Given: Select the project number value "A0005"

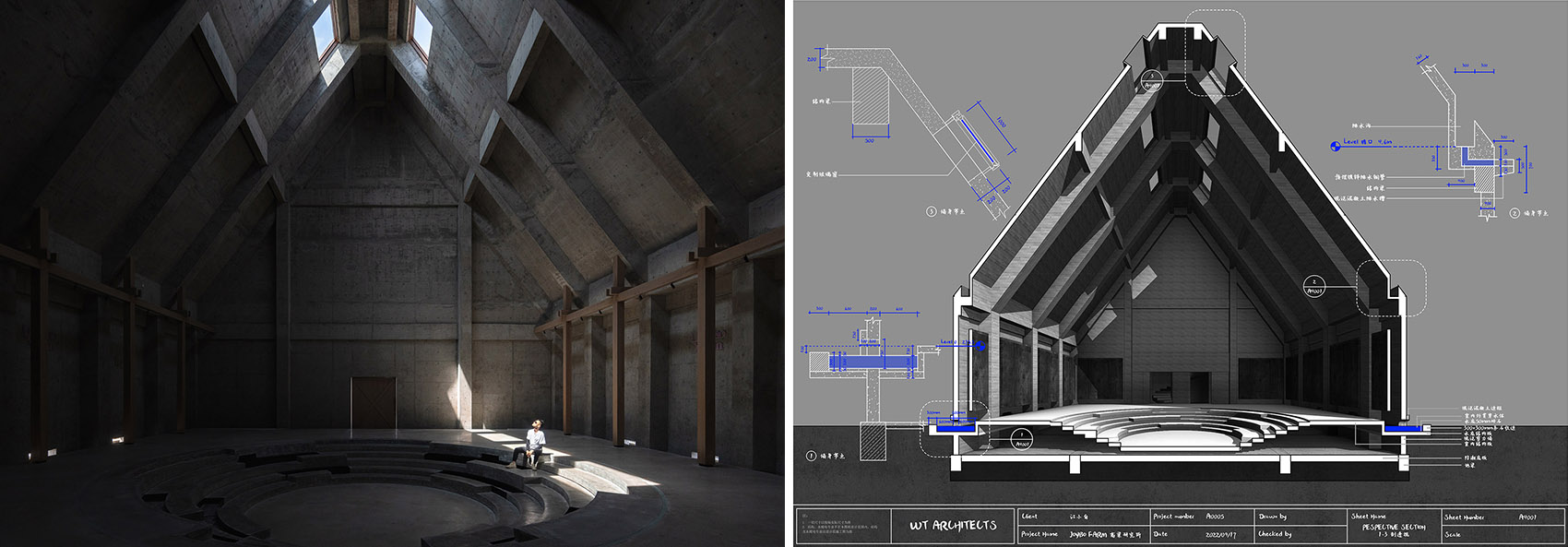Looking at the screenshot, I should [x=1215, y=517].
